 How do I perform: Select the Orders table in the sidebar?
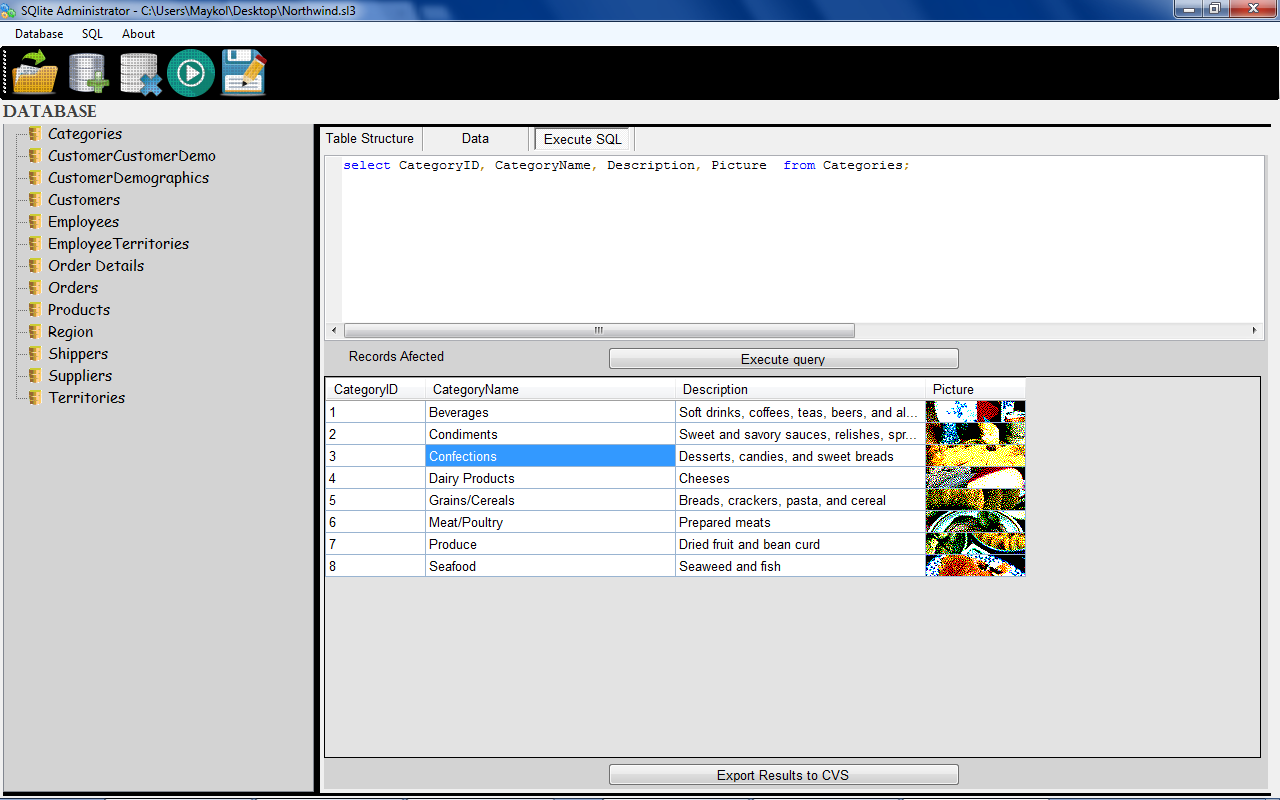pyautogui.click(x=71, y=287)
